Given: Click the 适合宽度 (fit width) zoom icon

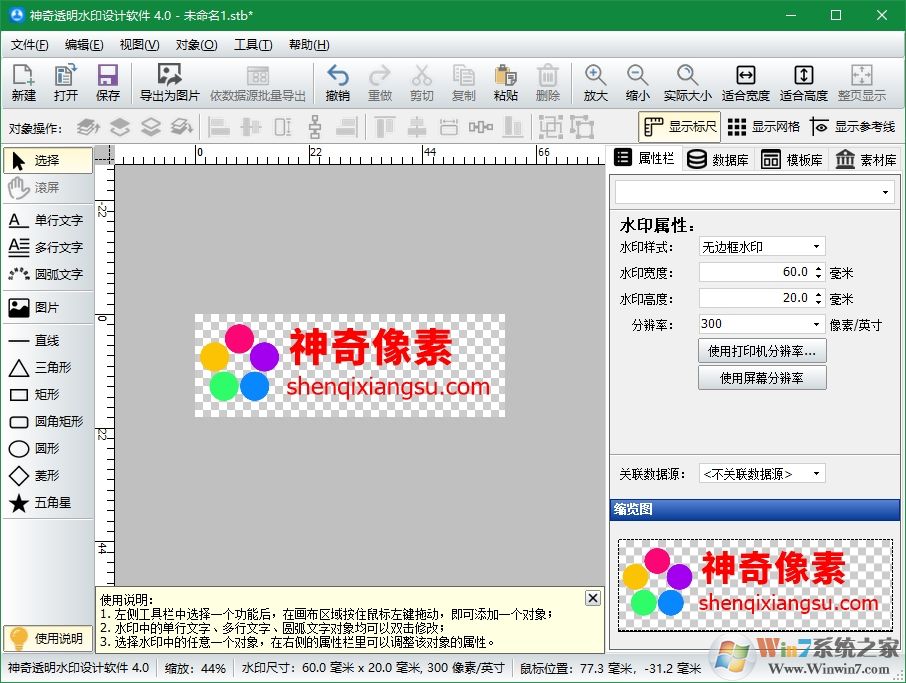Looking at the screenshot, I should tap(745, 82).
